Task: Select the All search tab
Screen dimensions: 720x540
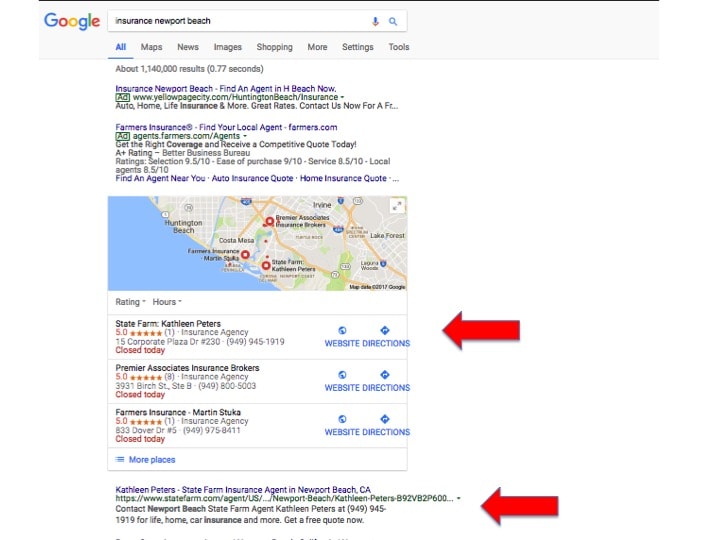Action: pos(120,47)
